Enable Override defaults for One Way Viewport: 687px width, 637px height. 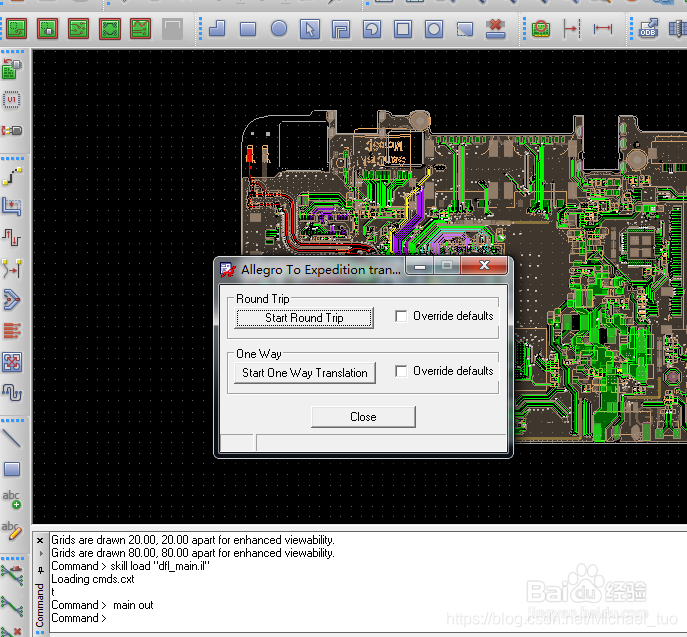pos(401,371)
